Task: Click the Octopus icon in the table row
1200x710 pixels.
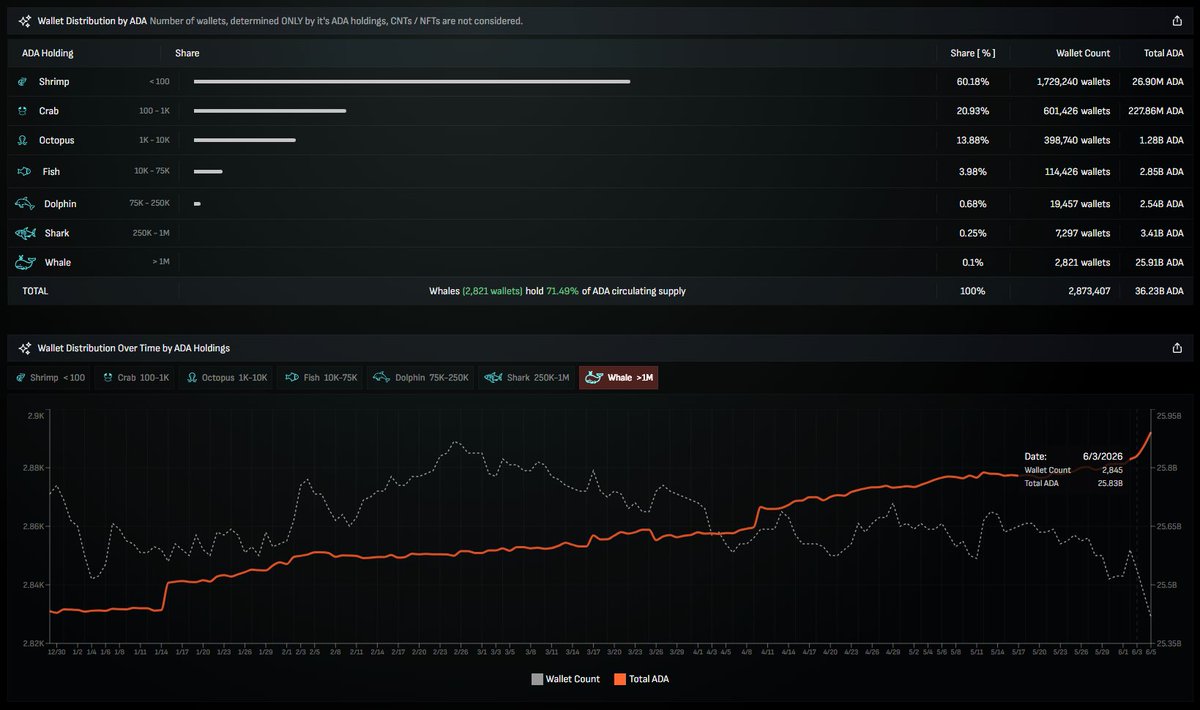Action: [x=23, y=141]
